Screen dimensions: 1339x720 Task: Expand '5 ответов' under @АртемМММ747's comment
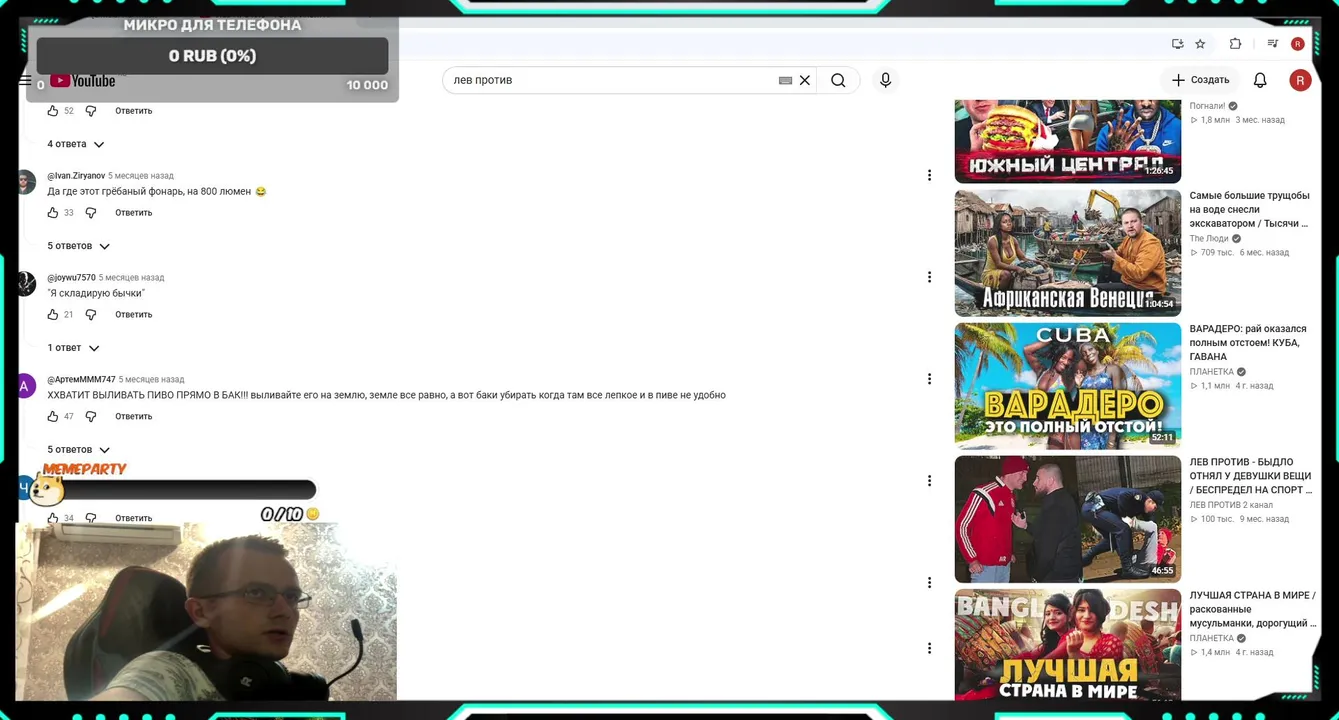point(78,450)
